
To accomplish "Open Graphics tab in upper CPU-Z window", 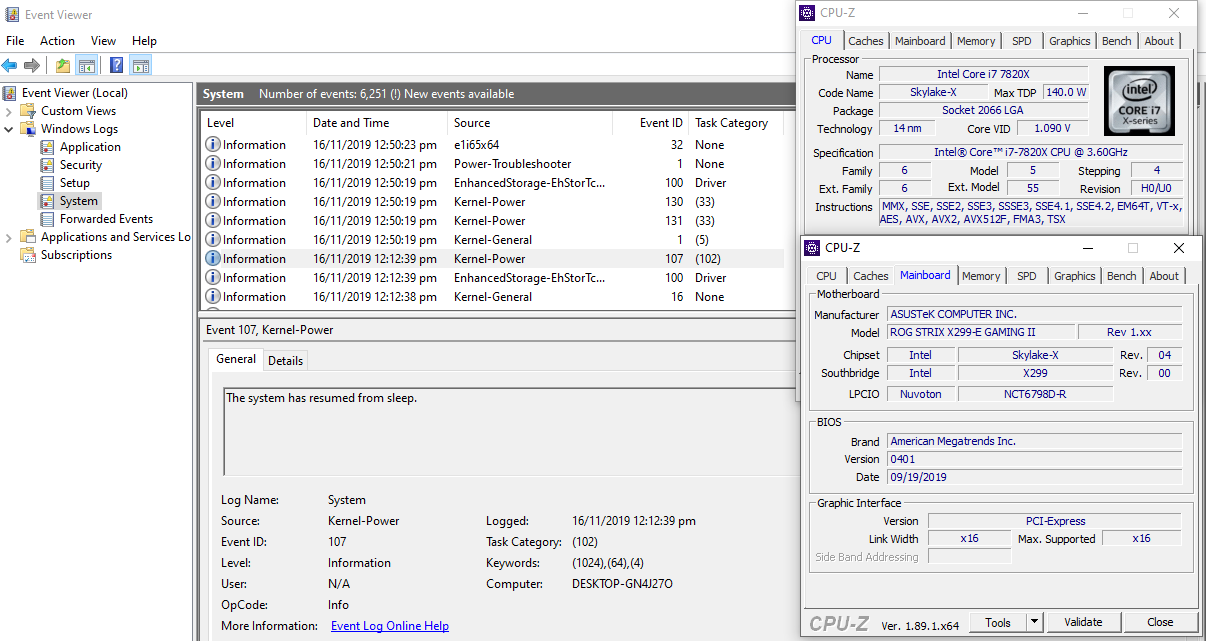I will click(x=1070, y=41).
